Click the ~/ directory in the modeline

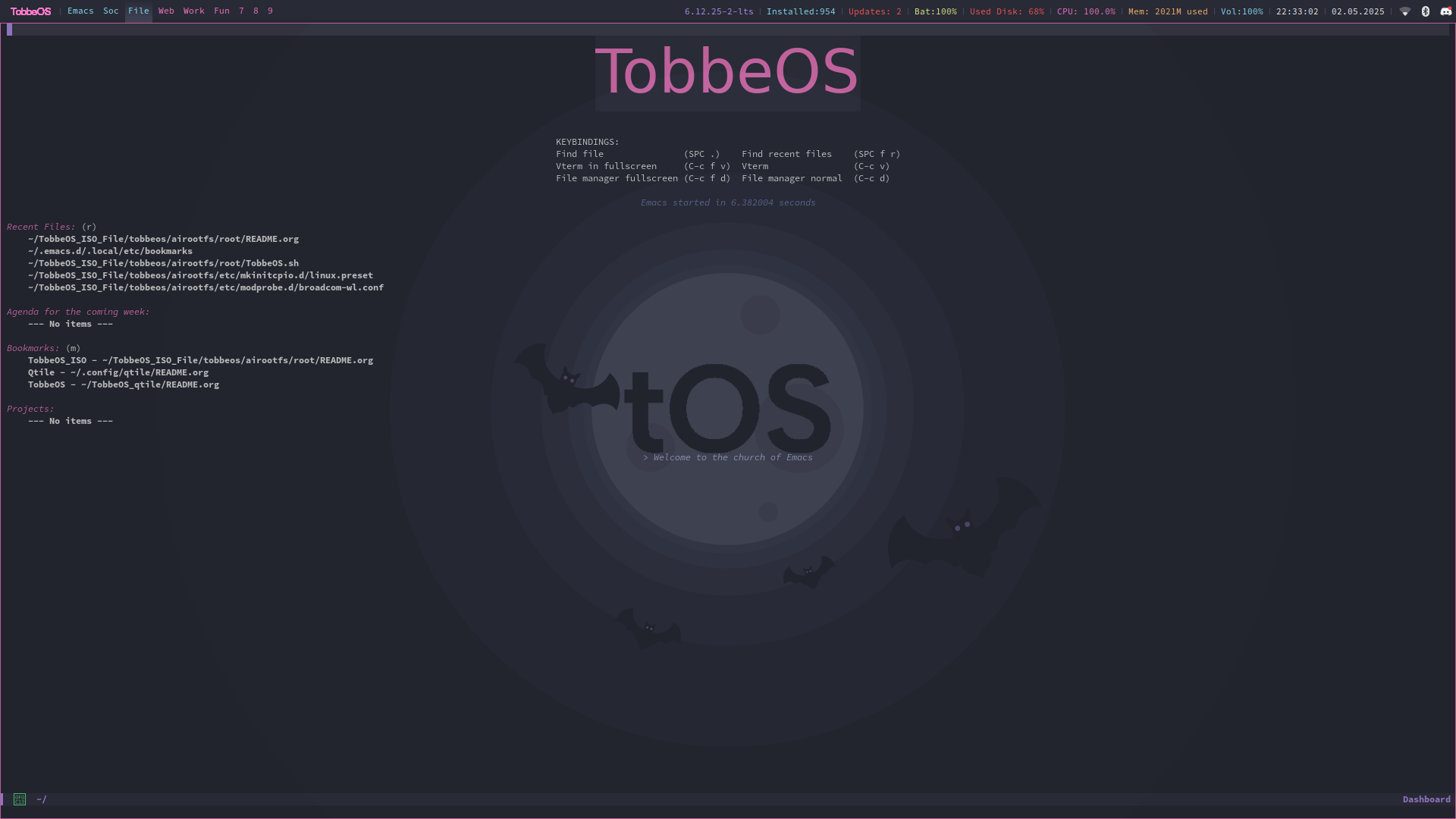(x=42, y=799)
